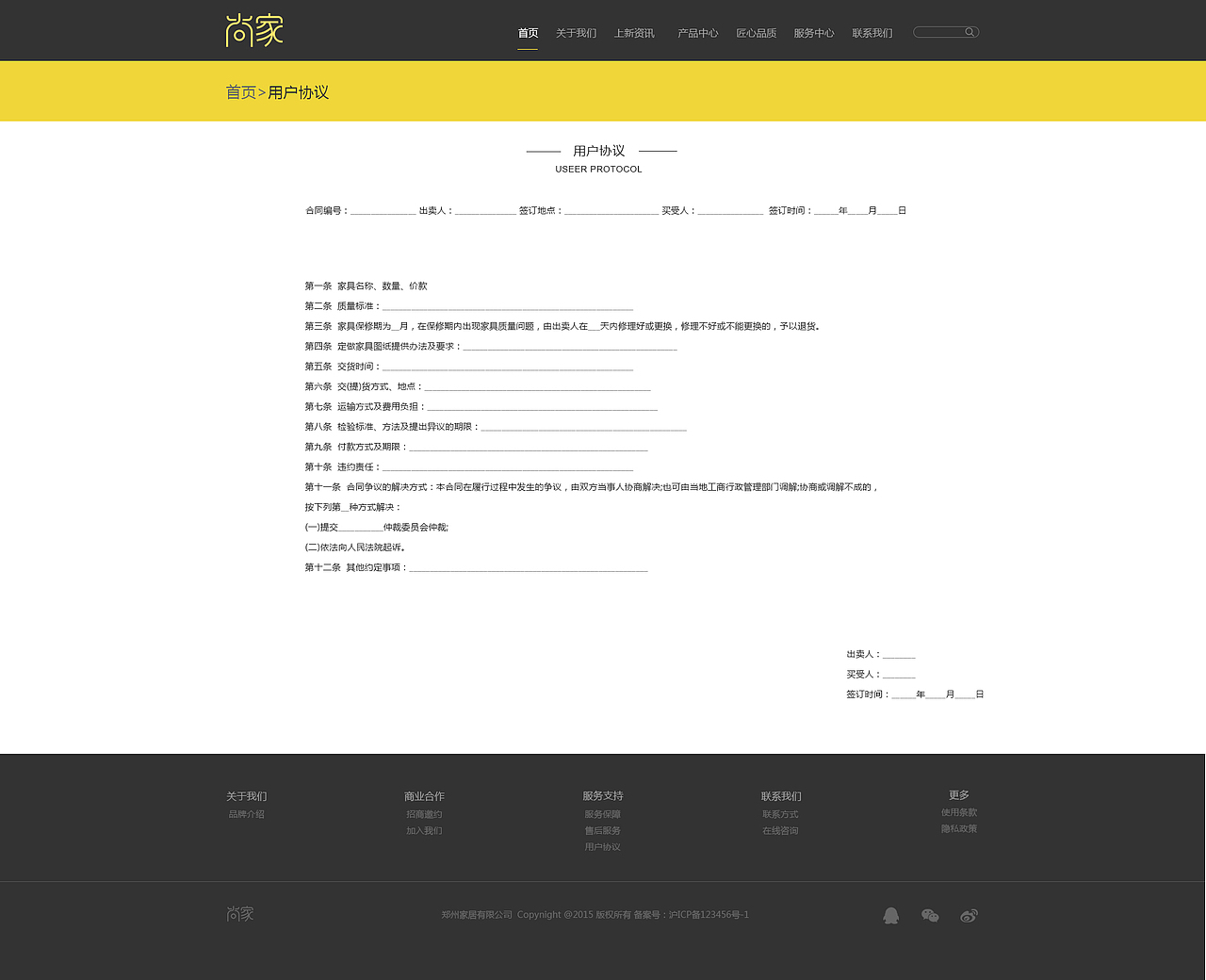Viewport: 1206px width, 980px height.
Task: Open the 服务中心 navigation item
Action: [814, 33]
